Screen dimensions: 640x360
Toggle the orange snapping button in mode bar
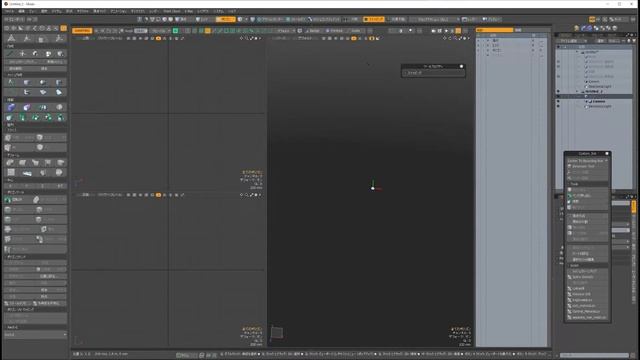pyautogui.click(x=373, y=19)
